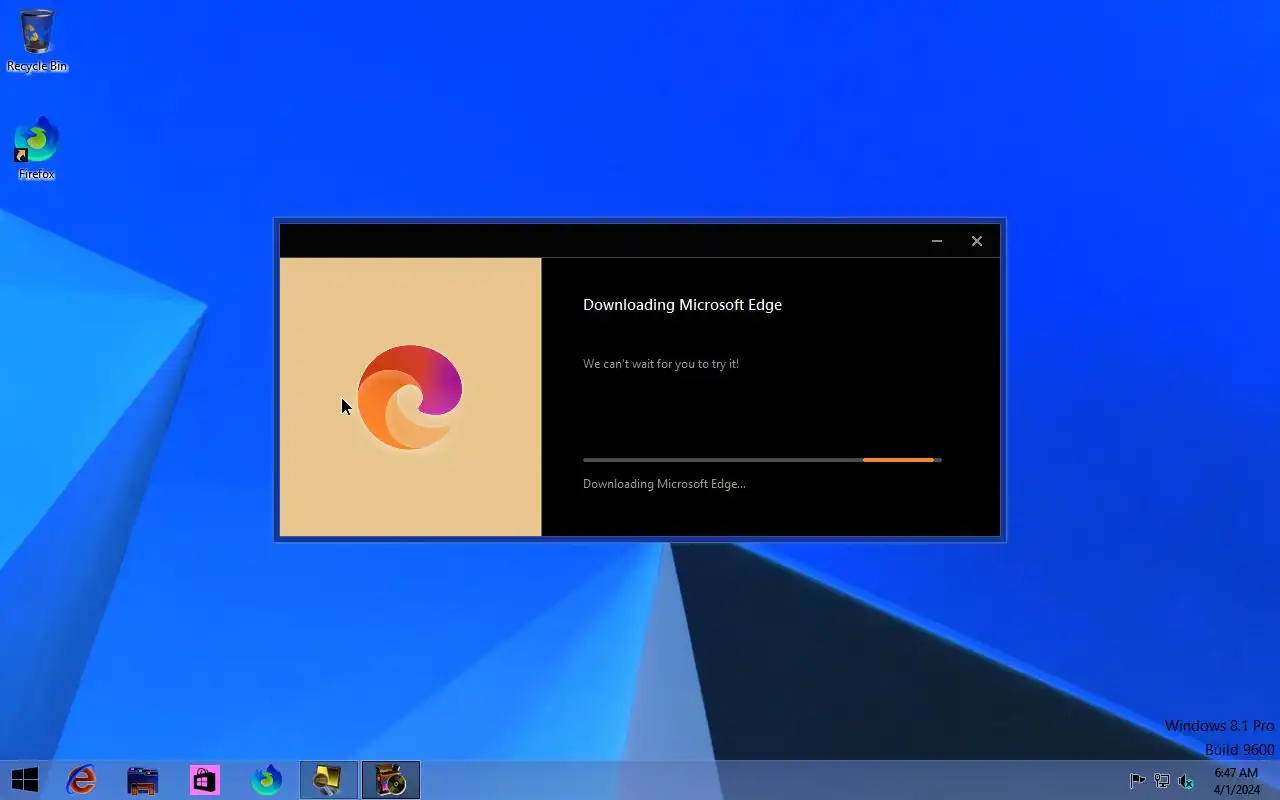Viewport: 1280px width, 800px height.
Task: Select the Firefox desktop shortcut
Action: (37, 149)
